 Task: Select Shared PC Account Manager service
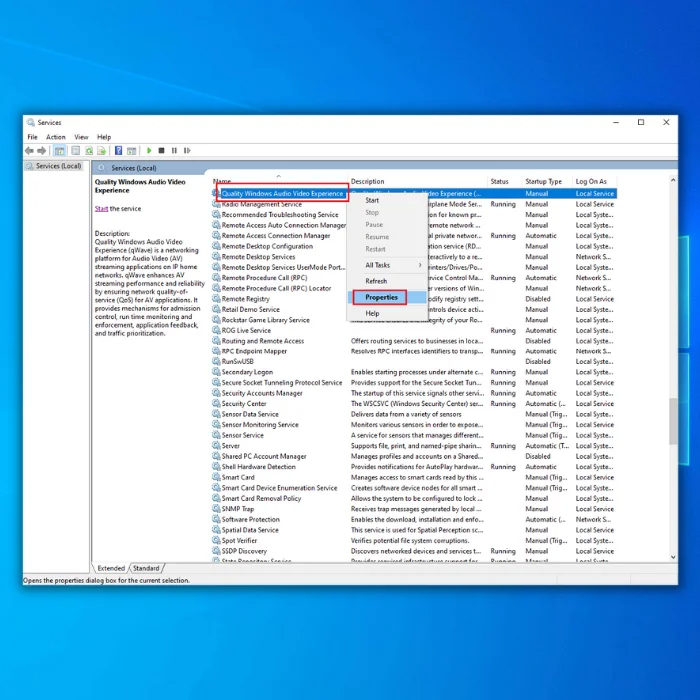click(x=414, y=456)
